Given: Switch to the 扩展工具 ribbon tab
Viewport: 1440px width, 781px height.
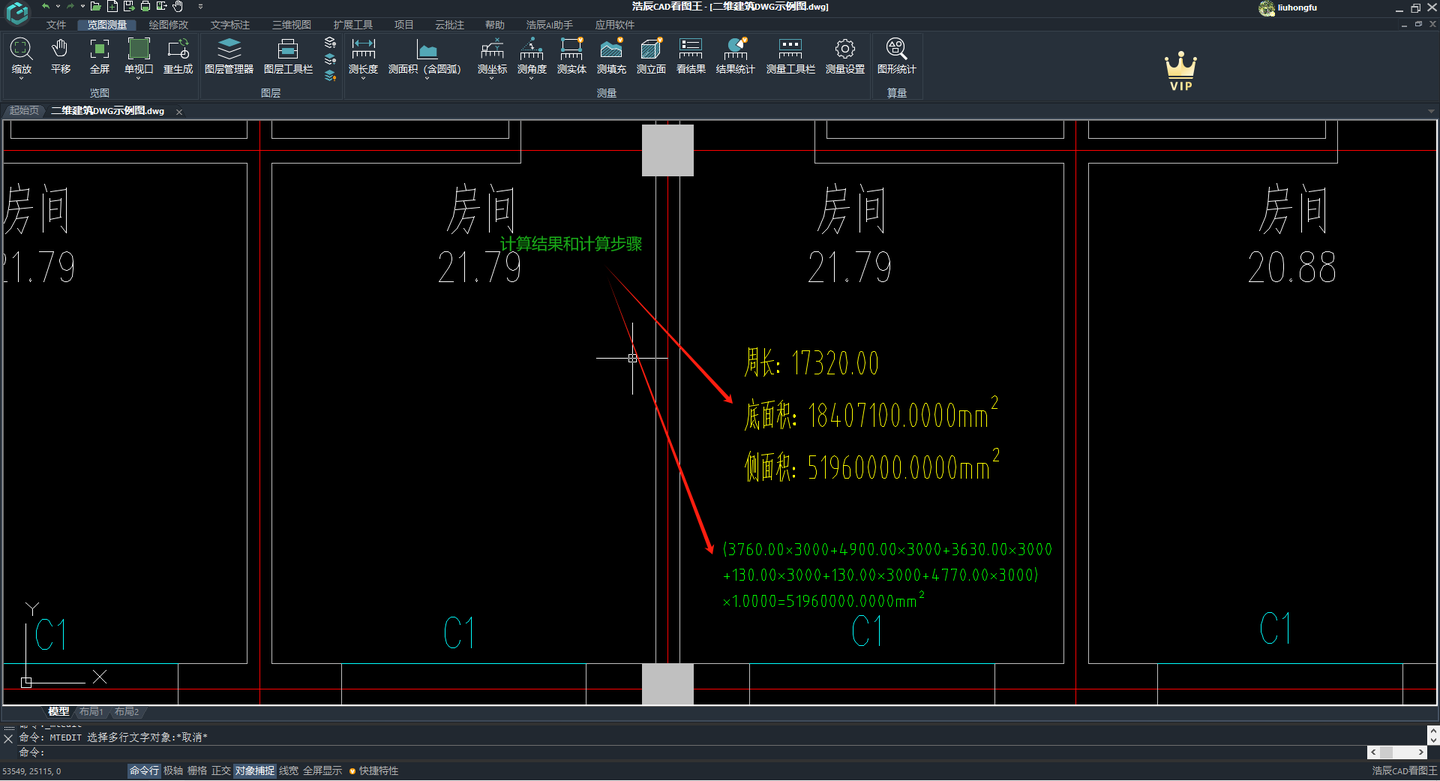Looking at the screenshot, I should [353, 24].
